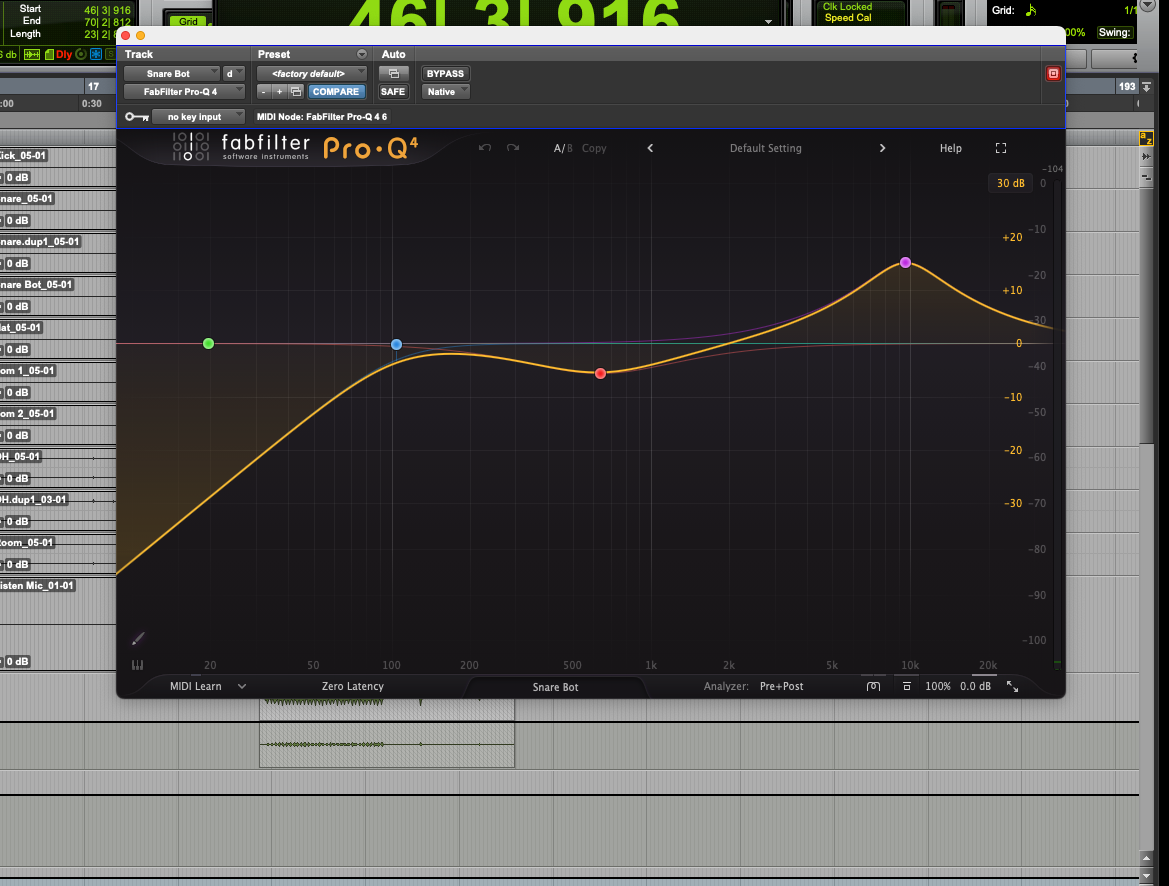Open the output options bracket icon

[873, 686]
